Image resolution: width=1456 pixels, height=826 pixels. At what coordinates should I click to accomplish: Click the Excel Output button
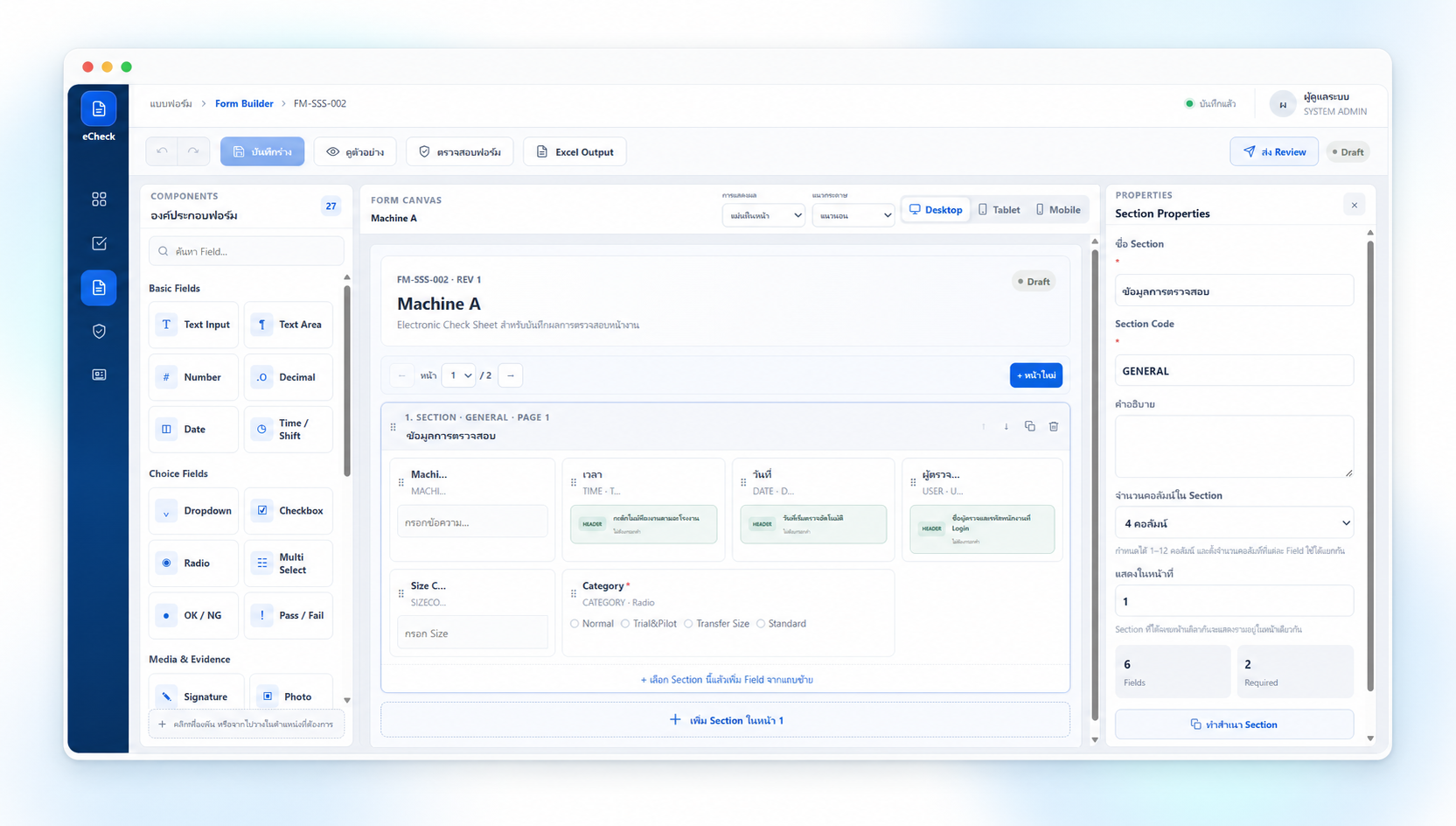pyautogui.click(x=575, y=151)
